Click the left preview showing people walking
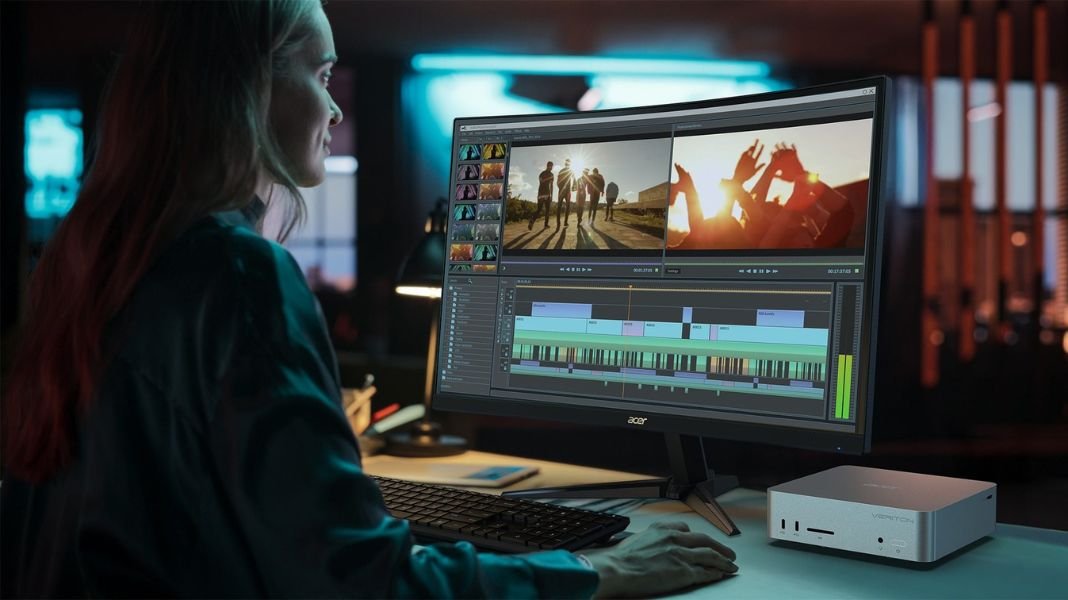 [x=586, y=195]
